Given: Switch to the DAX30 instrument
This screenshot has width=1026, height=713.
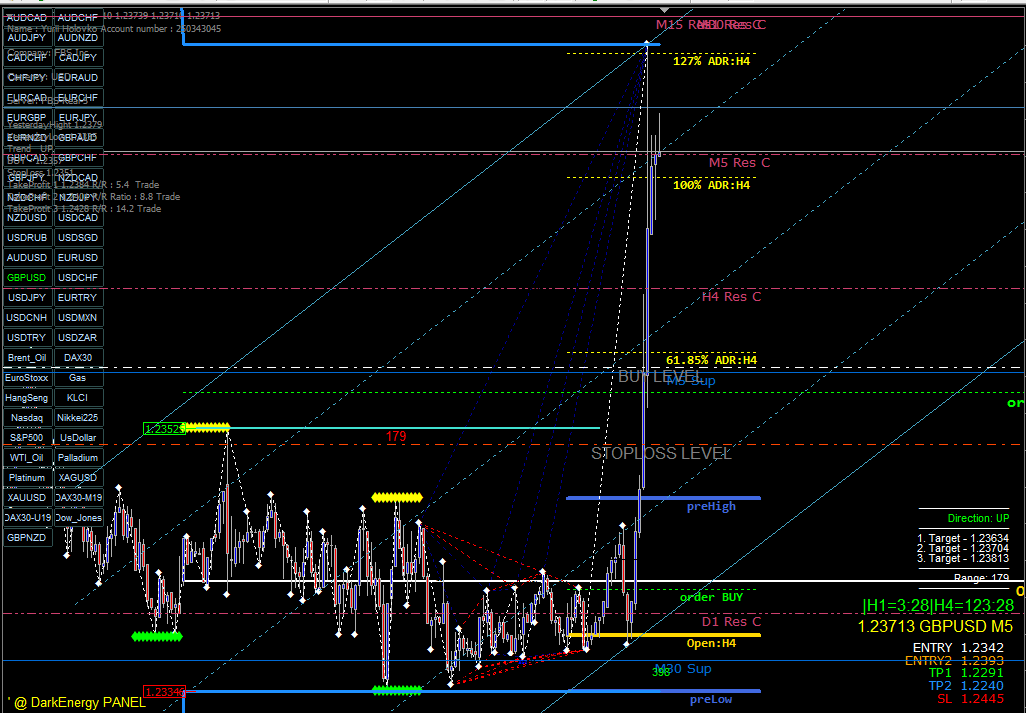Looking at the screenshot, I should [79, 358].
